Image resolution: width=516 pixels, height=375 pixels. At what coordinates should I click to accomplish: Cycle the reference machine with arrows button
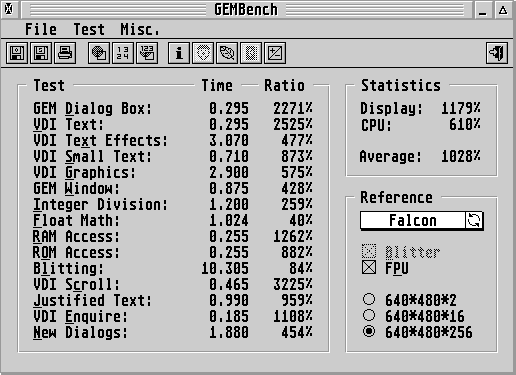click(x=474, y=220)
